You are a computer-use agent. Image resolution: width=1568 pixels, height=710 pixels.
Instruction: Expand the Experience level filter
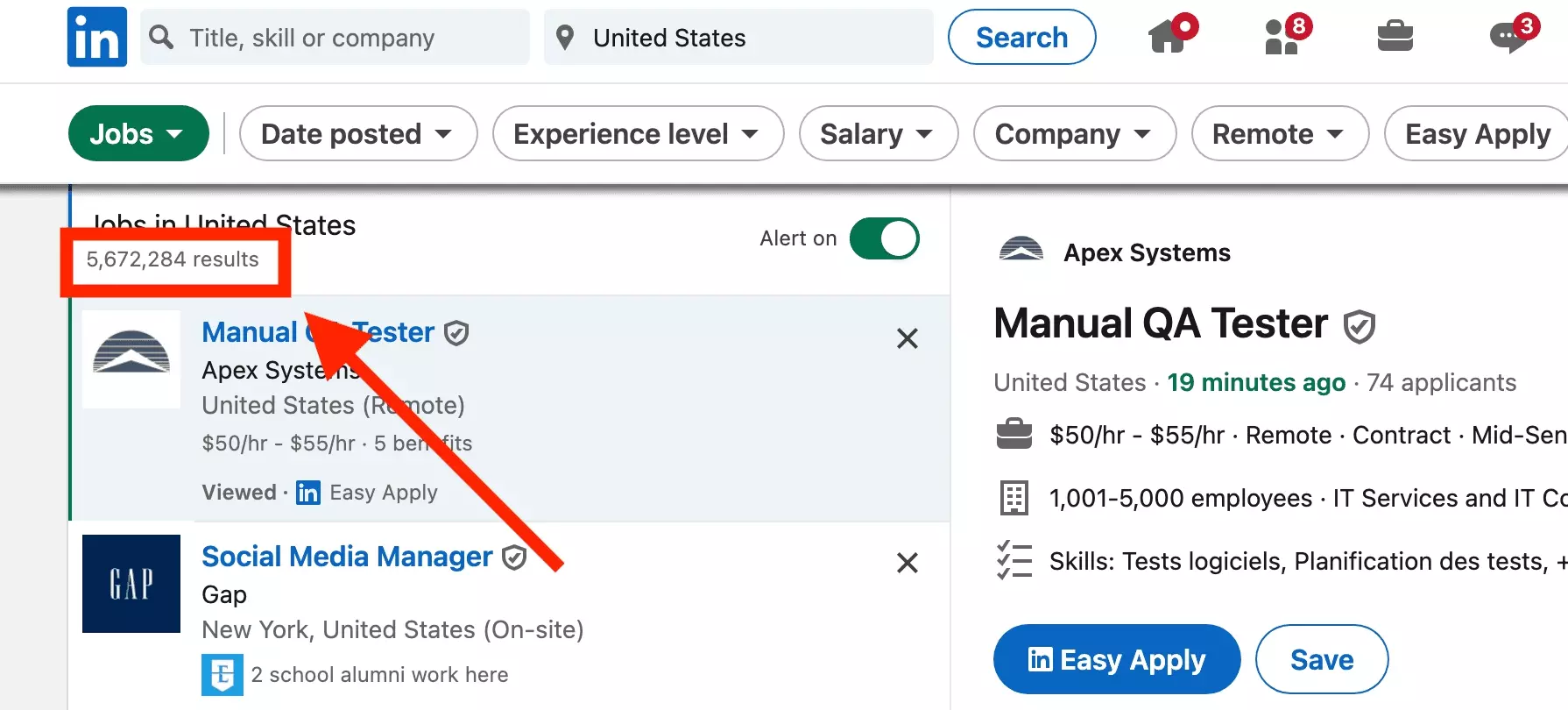pyautogui.click(x=637, y=133)
